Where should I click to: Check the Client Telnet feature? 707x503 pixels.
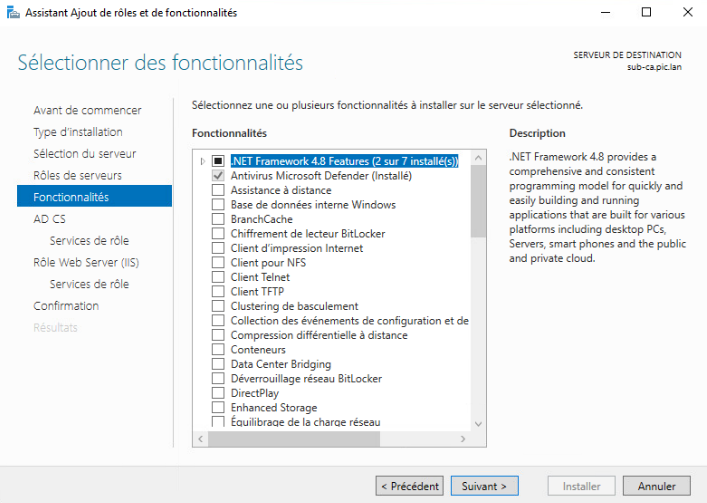[x=218, y=277]
